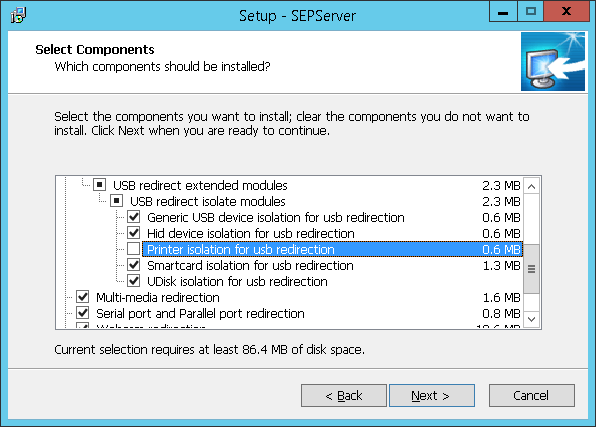Uncheck UDisk isolation for usb redirection
The height and width of the screenshot is (427, 596).
[x=133, y=281]
